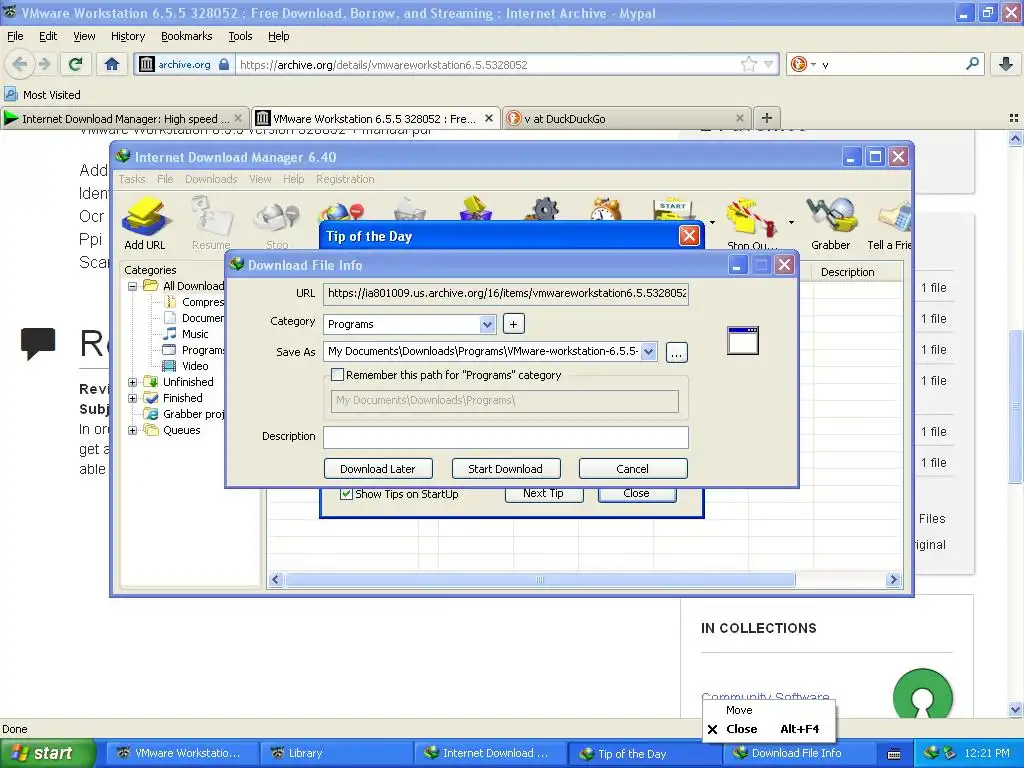Click right arrow of IDM horizontal scrollbar
The image size is (1024, 768).
tap(893, 580)
